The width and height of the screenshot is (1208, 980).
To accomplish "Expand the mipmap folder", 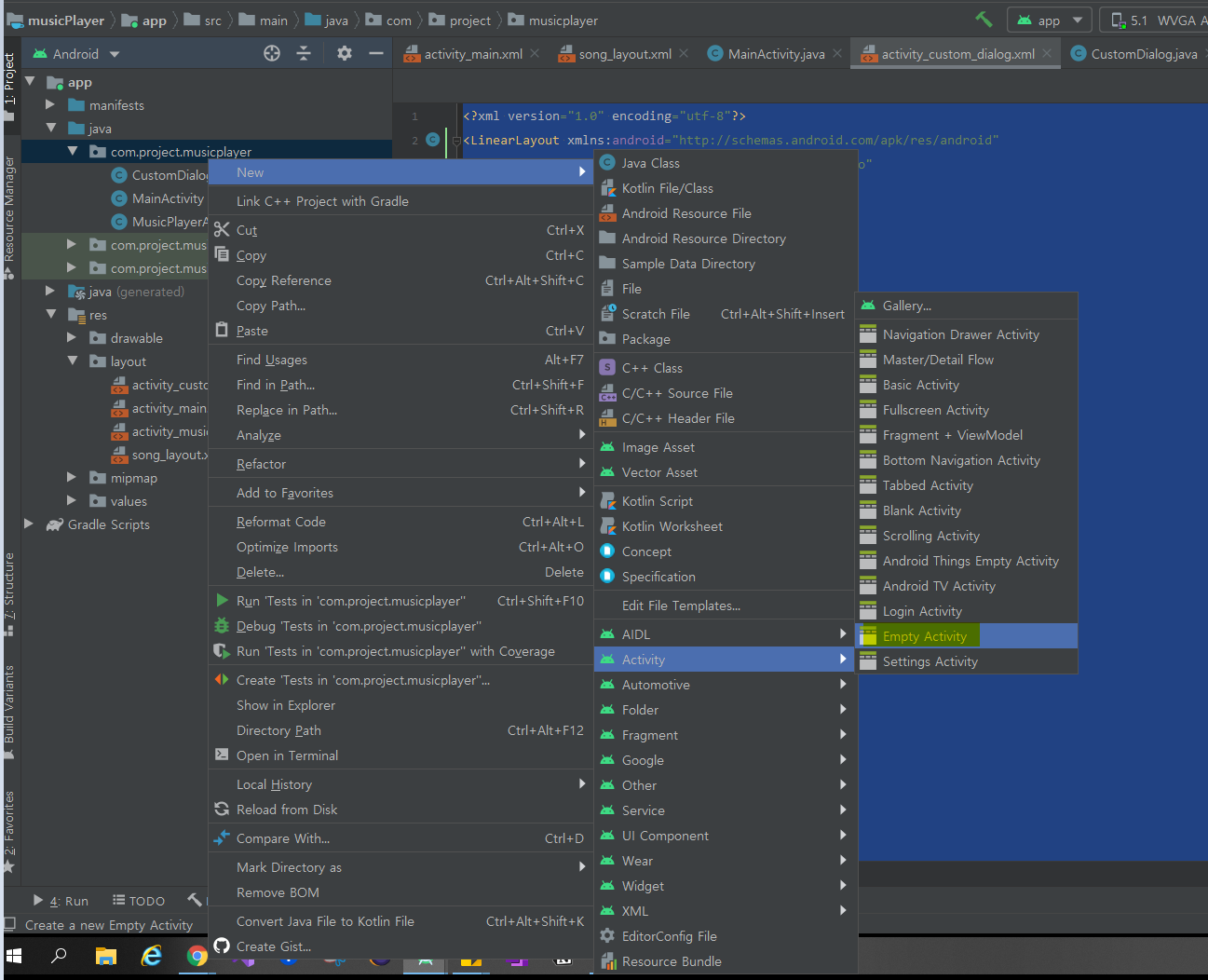I will (72, 478).
